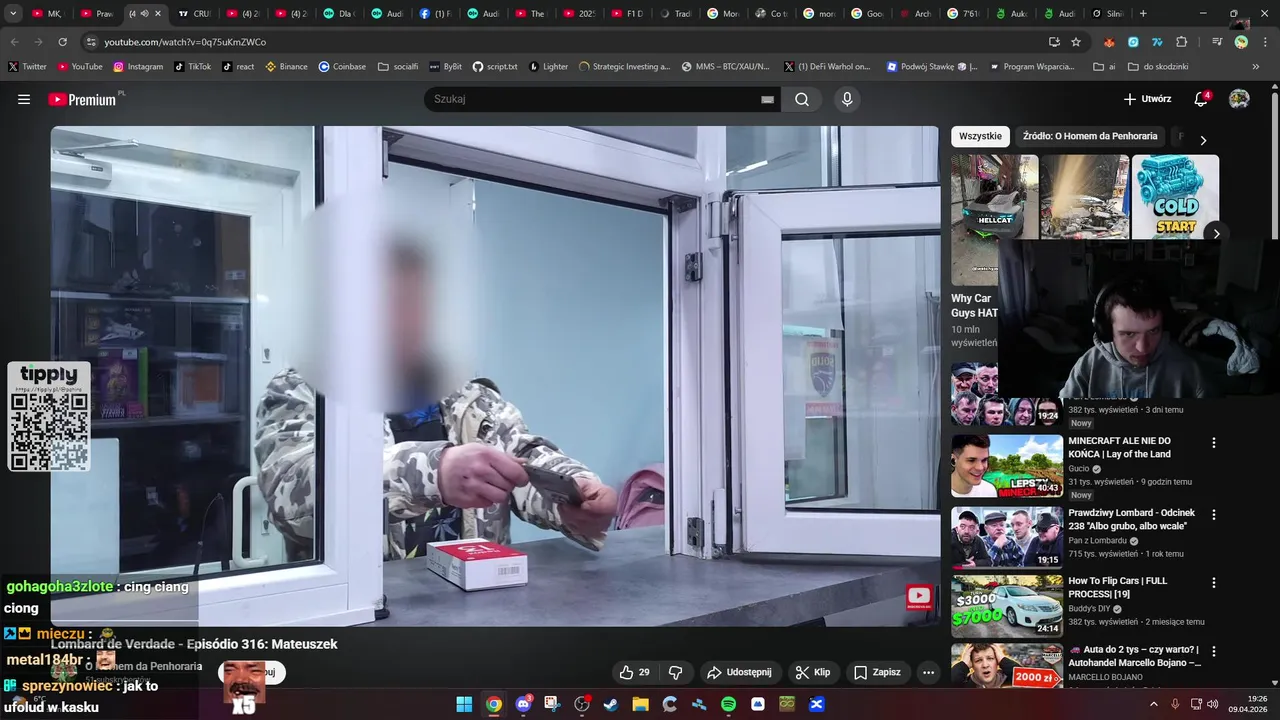Open more actions below the video

[x=928, y=672]
